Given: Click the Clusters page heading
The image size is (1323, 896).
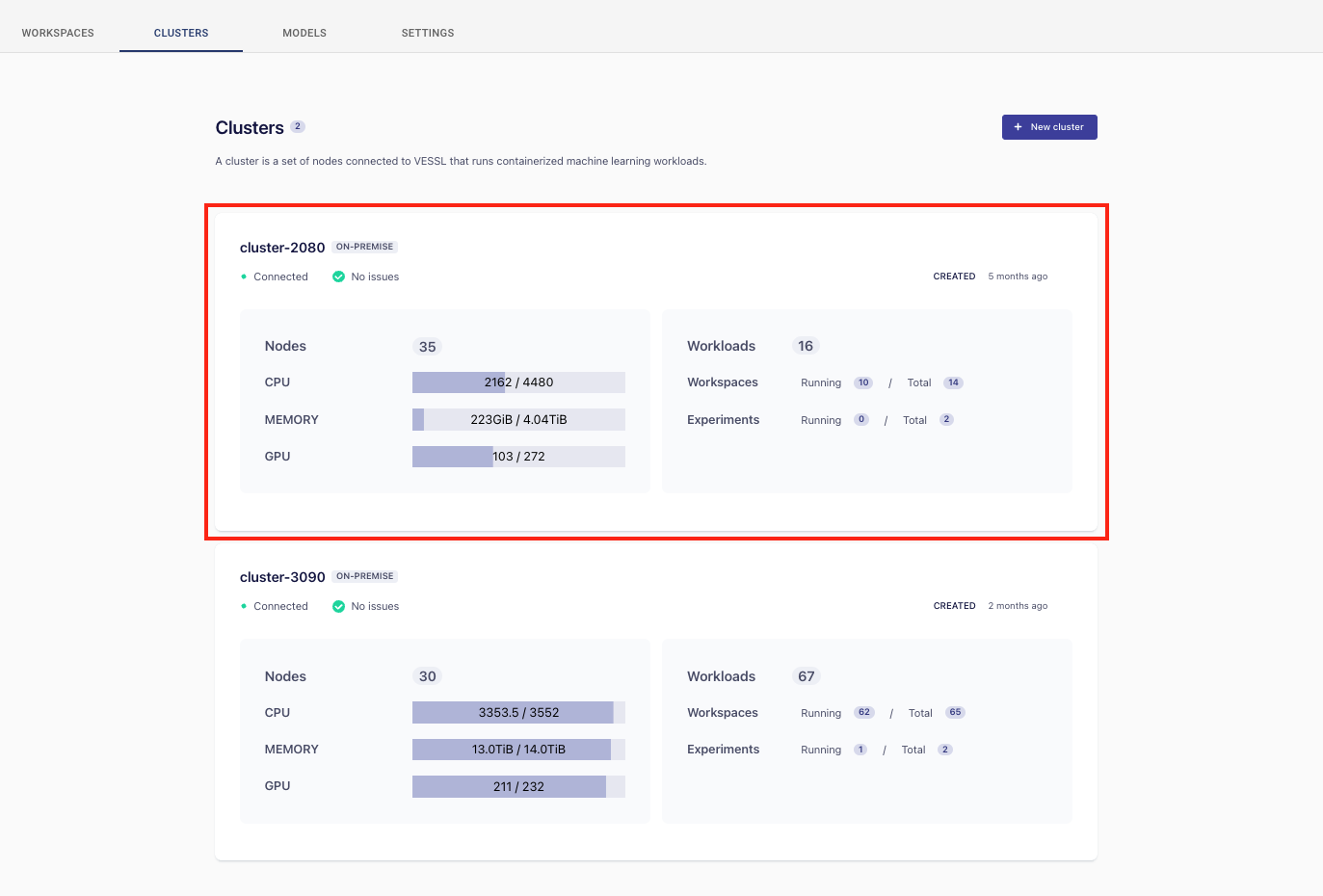Looking at the screenshot, I should [x=250, y=128].
